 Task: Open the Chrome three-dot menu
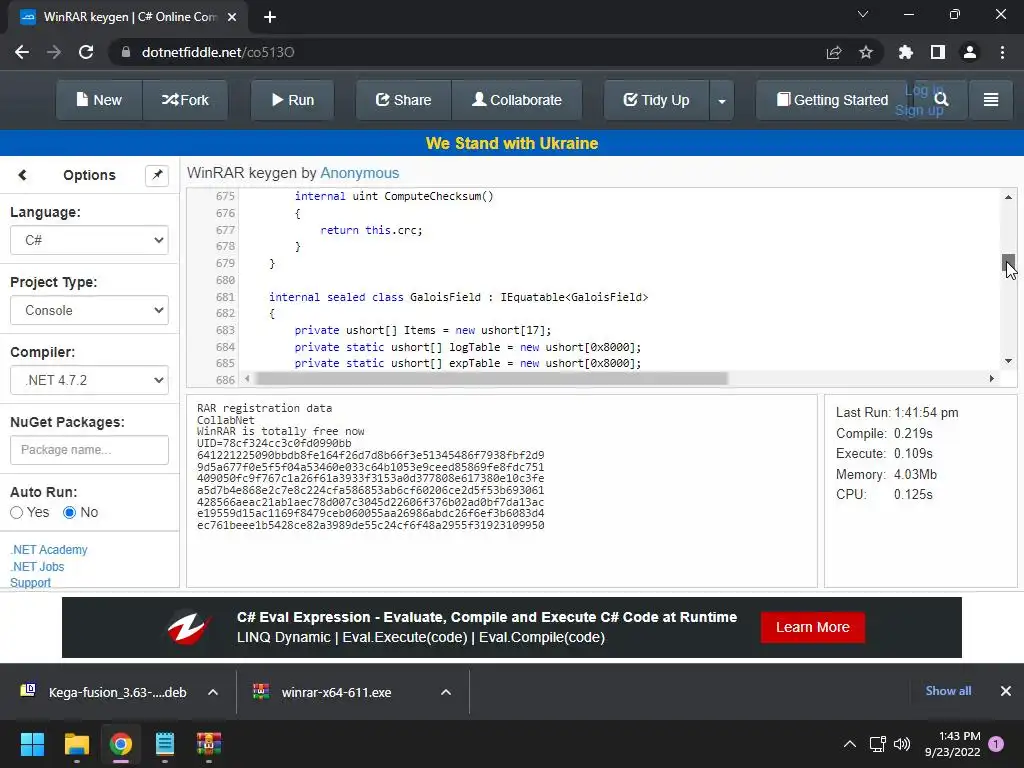(1002, 52)
